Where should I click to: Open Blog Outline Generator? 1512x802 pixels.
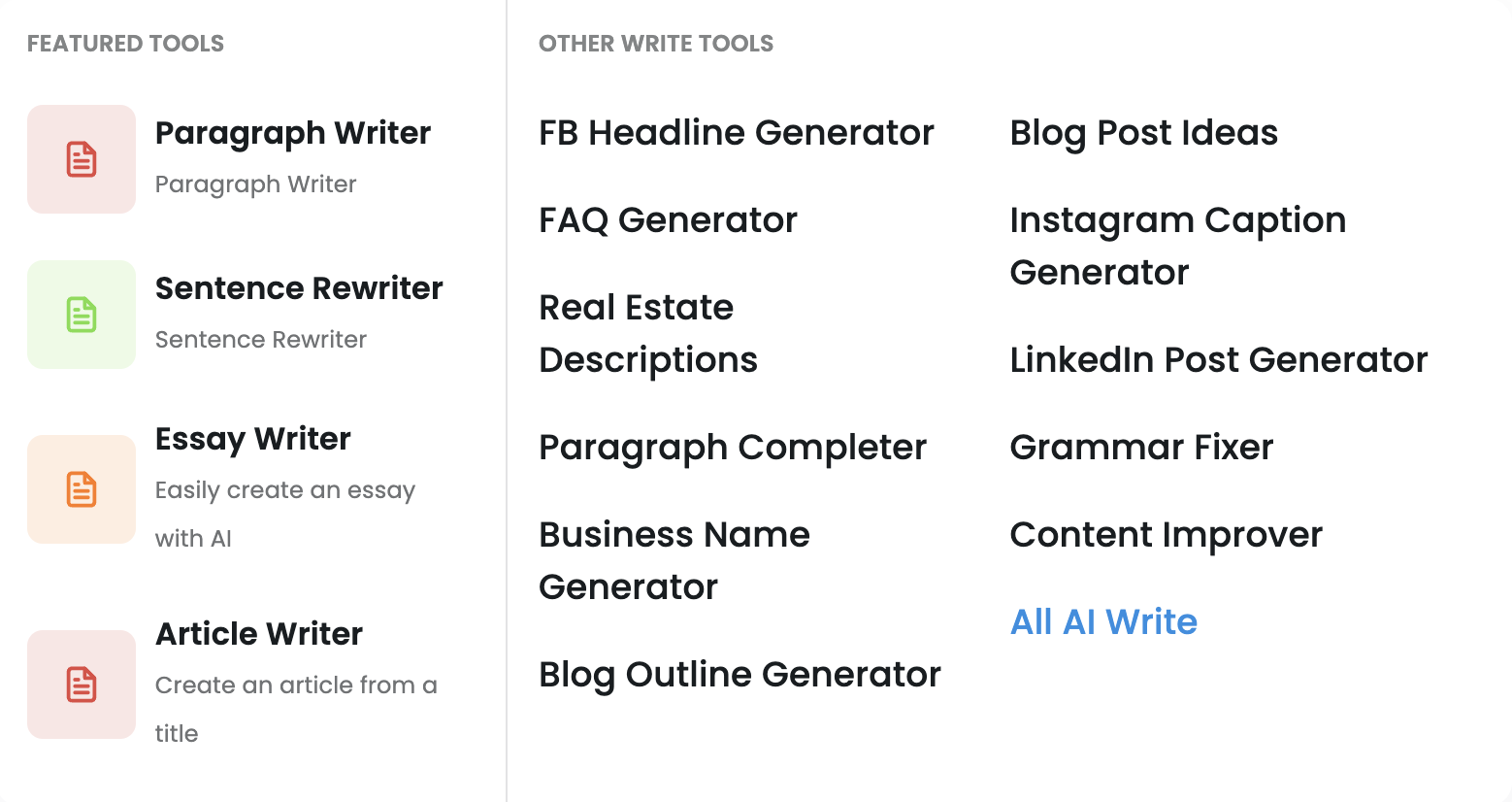point(740,675)
